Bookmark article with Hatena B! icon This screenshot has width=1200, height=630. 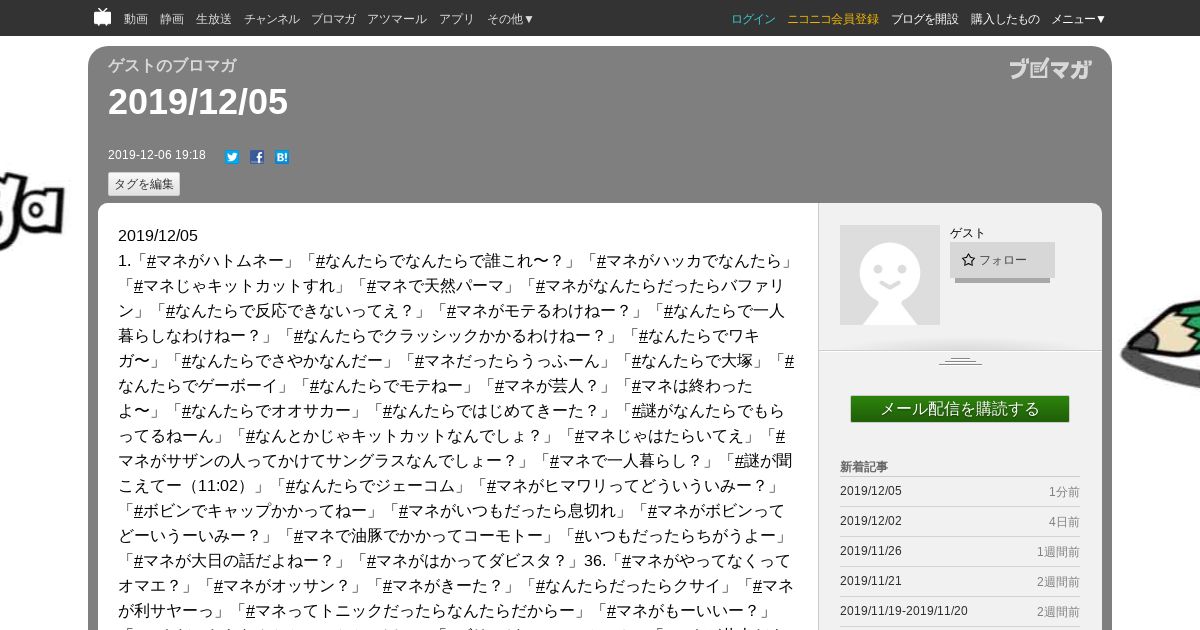(x=282, y=157)
